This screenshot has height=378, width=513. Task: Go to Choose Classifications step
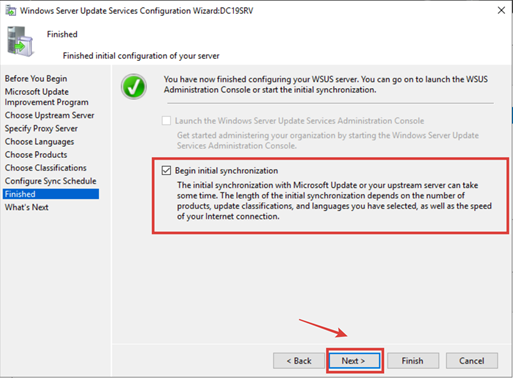coord(46,168)
